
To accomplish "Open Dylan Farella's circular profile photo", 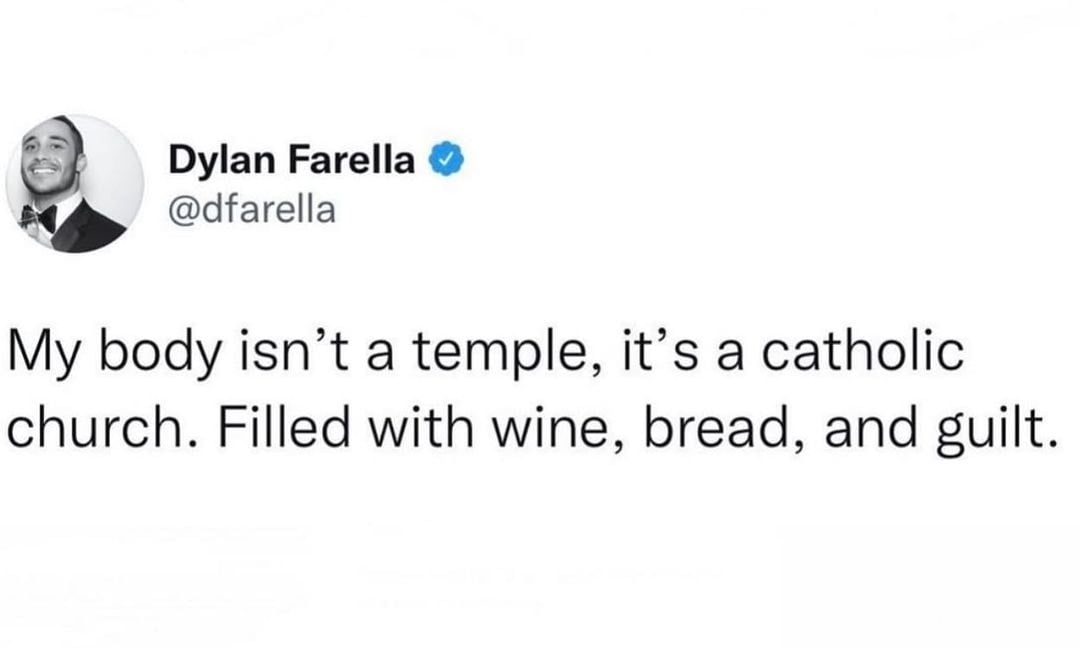I will pos(74,183).
